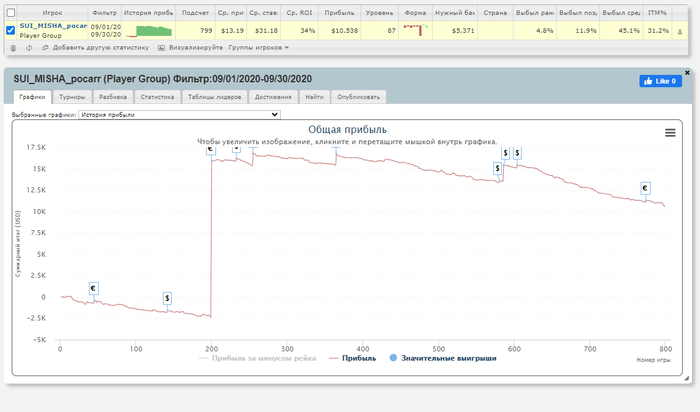
Task: Open the 'Разбивка' tab
Action: click(x=113, y=97)
